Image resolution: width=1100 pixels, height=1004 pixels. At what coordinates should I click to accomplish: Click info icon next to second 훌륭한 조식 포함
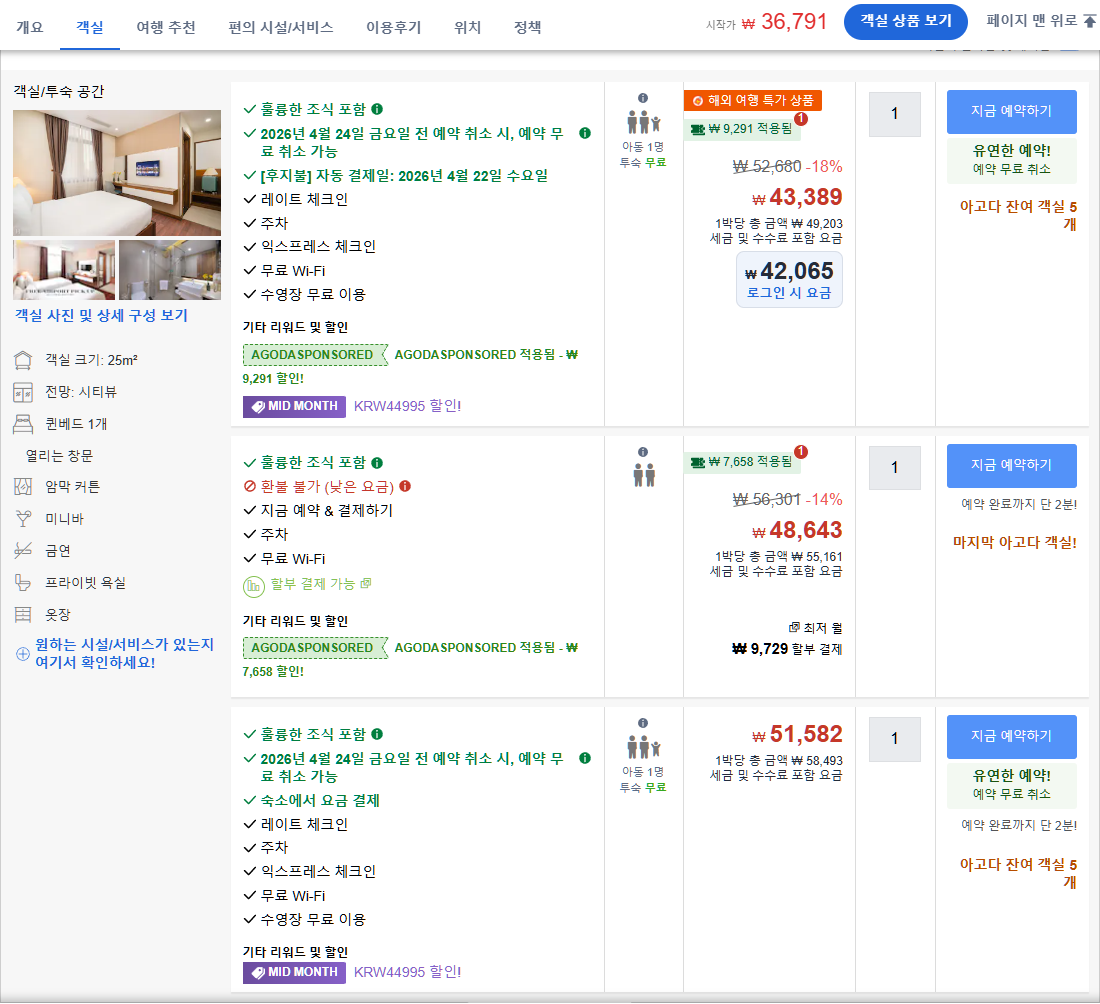pyautogui.click(x=377, y=463)
